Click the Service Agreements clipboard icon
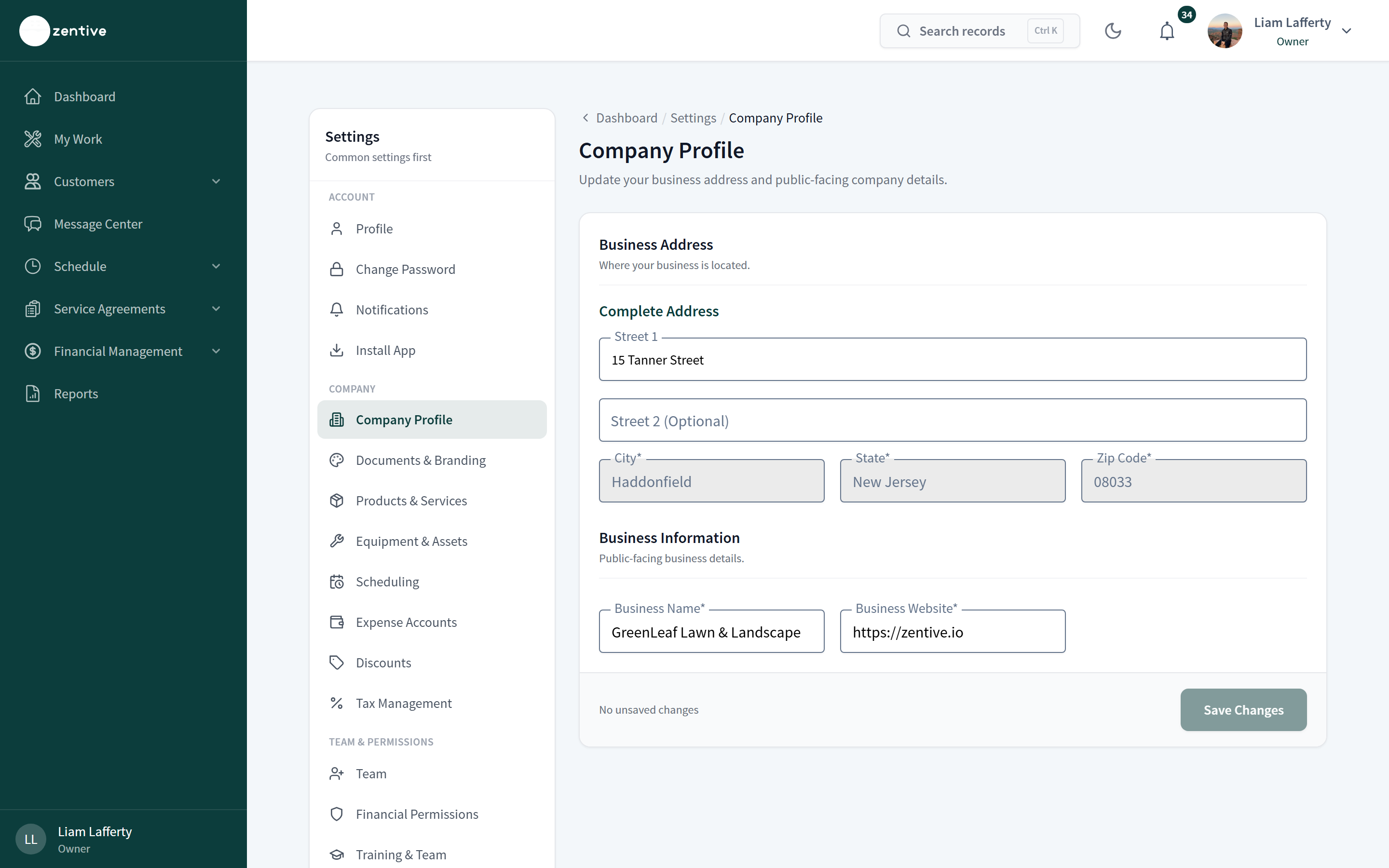Viewport: 1389px width, 868px height. [x=33, y=309]
